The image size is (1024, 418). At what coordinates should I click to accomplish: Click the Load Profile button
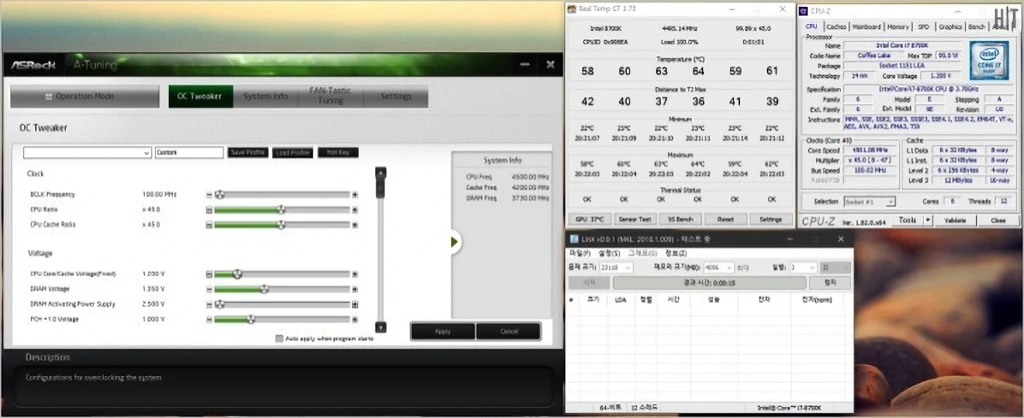click(x=293, y=152)
